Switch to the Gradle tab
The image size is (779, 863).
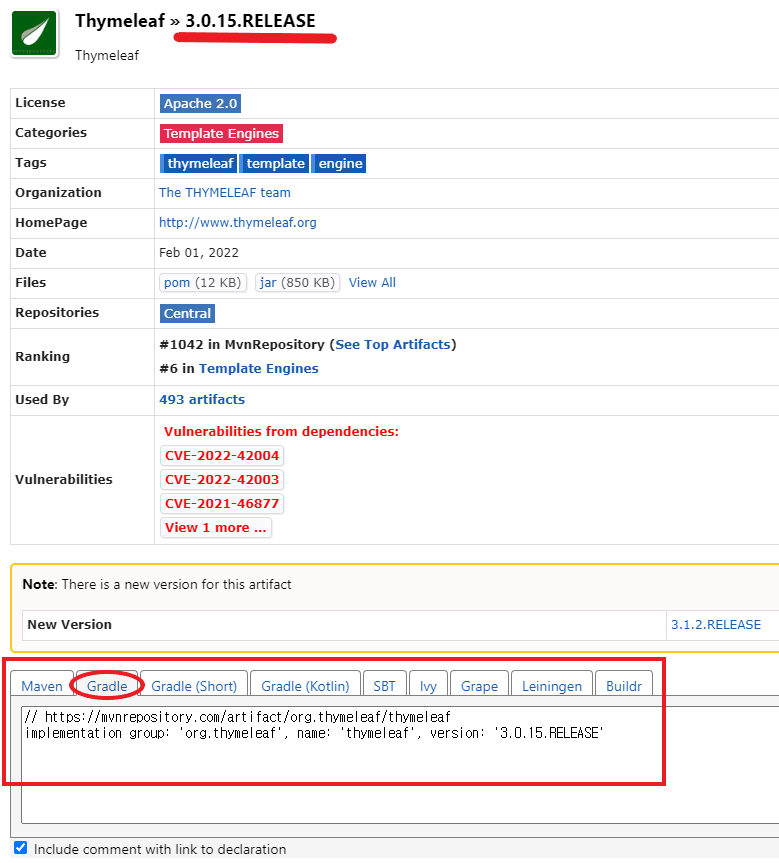click(x=107, y=686)
